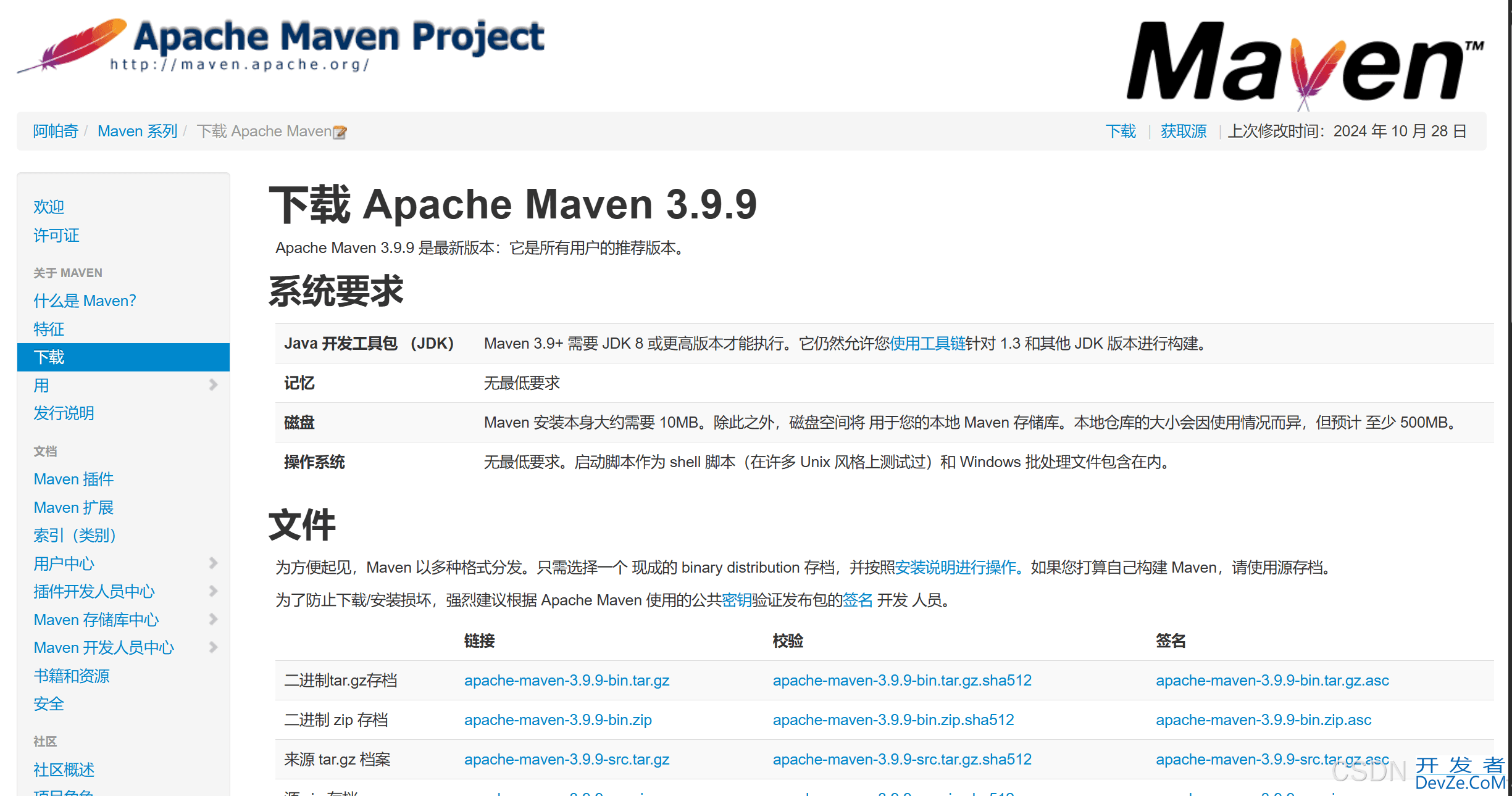Screen dimensions: 1512x796
Task: Expand the Maven 存储库中心 chevron
Action: pyautogui.click(x=213, y=619)
